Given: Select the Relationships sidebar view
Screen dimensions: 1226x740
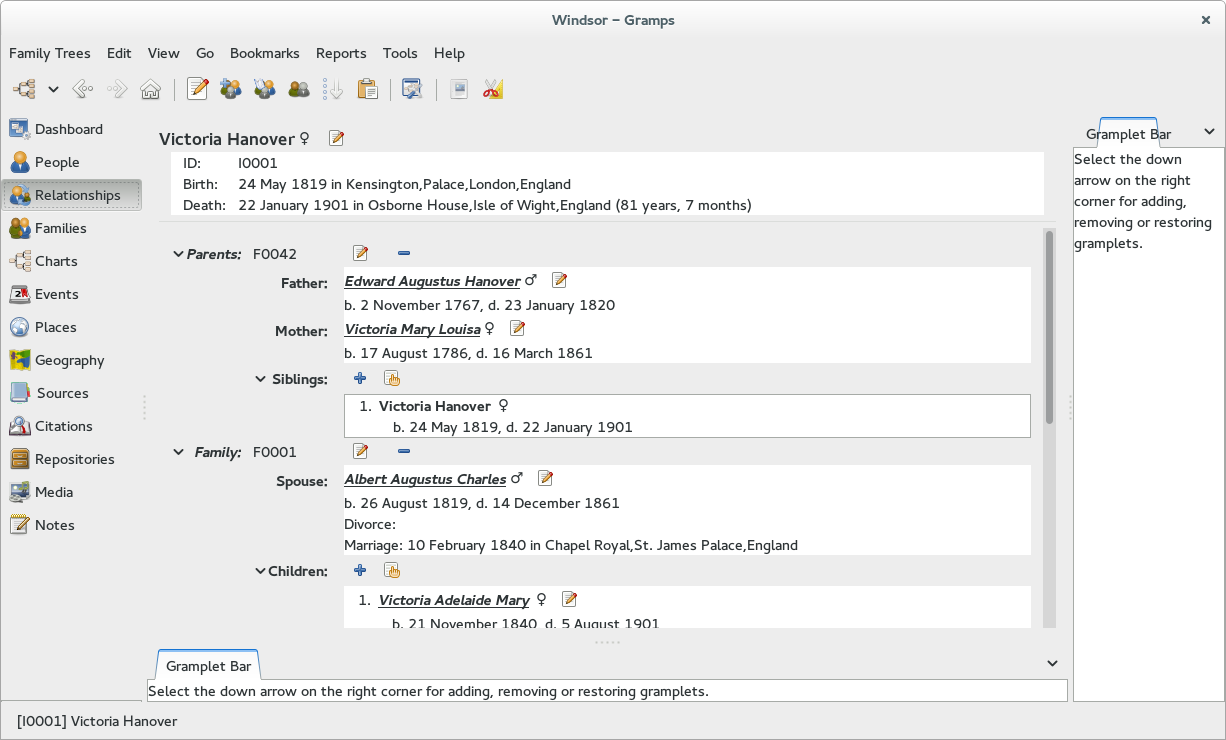Looking at the screenshot, I should point(72,195).
